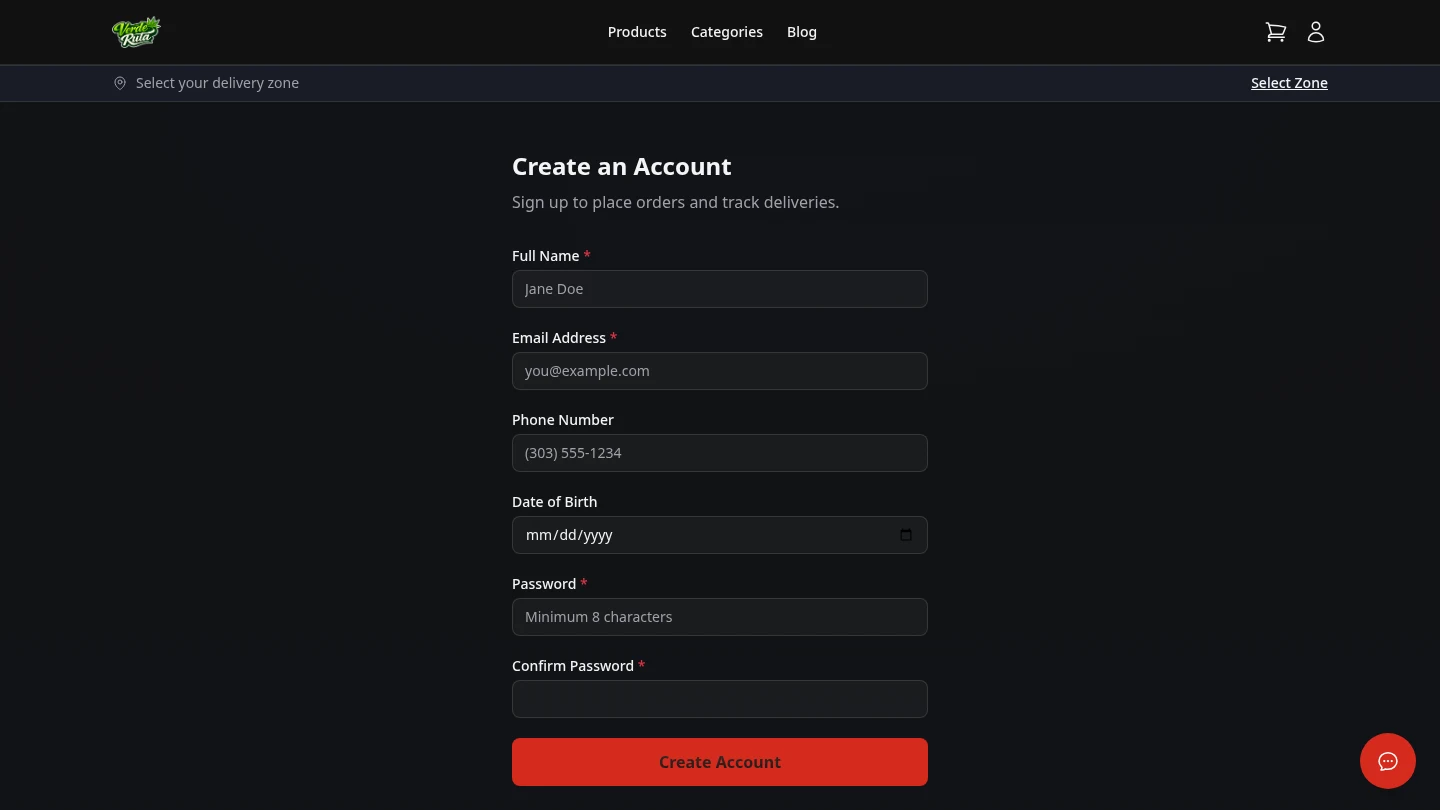Click the Create Account button
Viewport: 1440px width, 810px height.
tap(720, 762)
